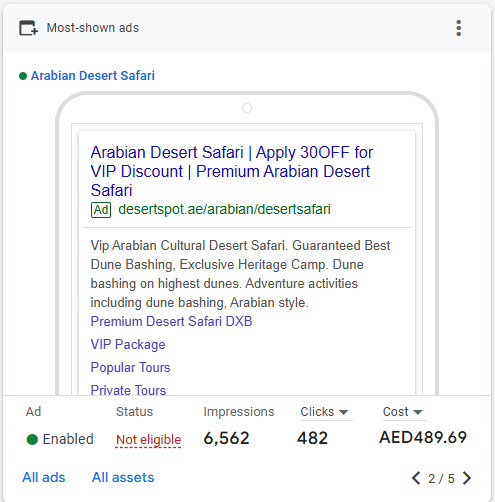Image resolution: width=495 pixels, height=502 pixels.
Task: Open the VIP Package sitelink
Action: pos(128,344)
